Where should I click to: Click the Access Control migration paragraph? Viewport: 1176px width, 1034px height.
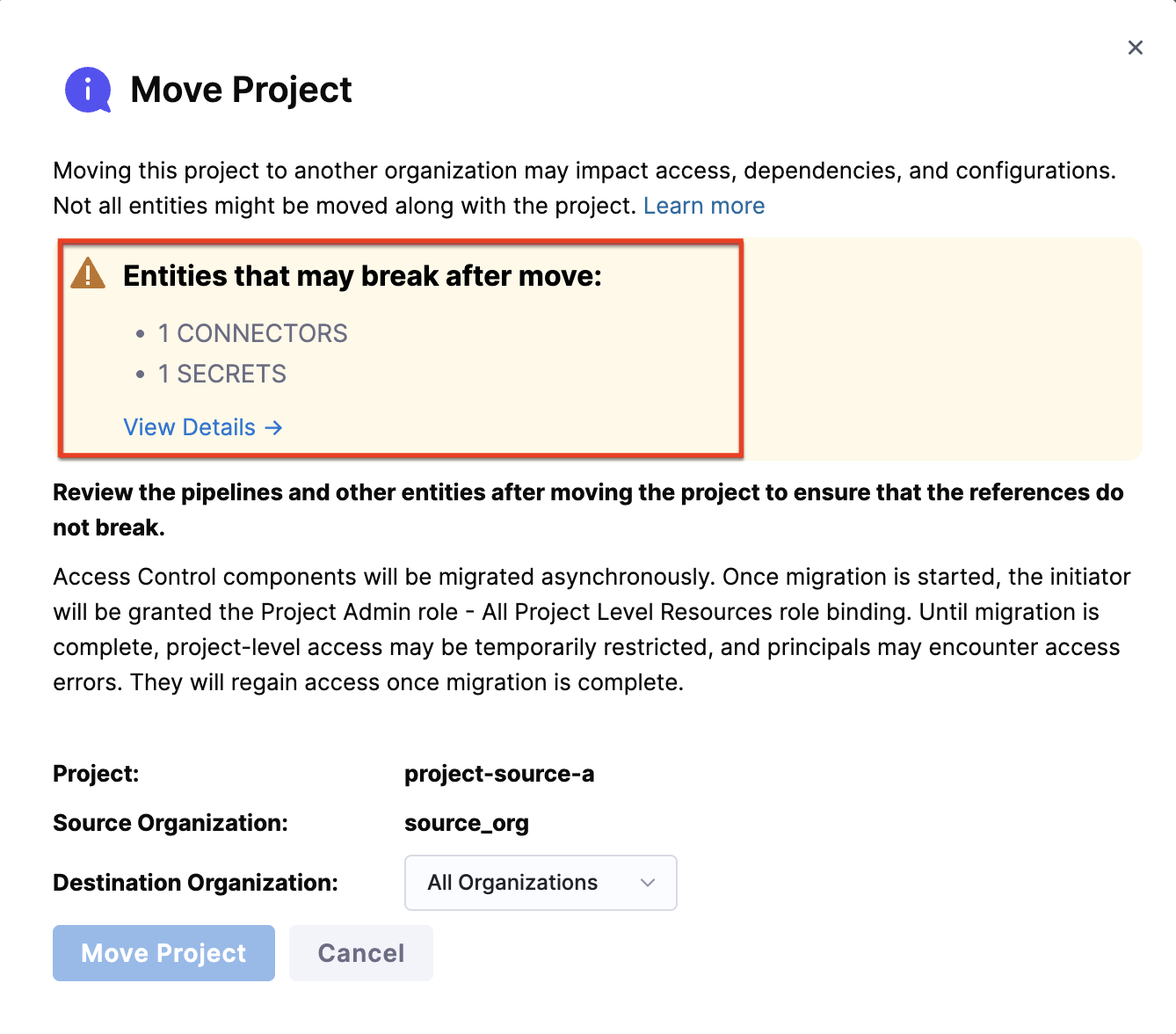point(591,630)
